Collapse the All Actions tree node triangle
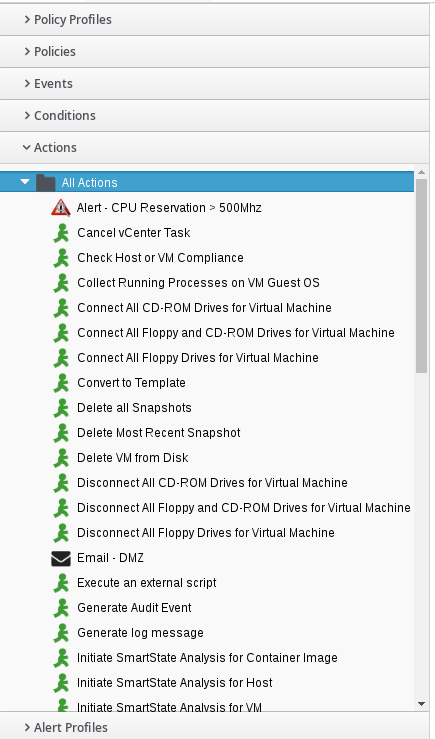This screenshot has width=435, height=739. (x=25, y=182)
